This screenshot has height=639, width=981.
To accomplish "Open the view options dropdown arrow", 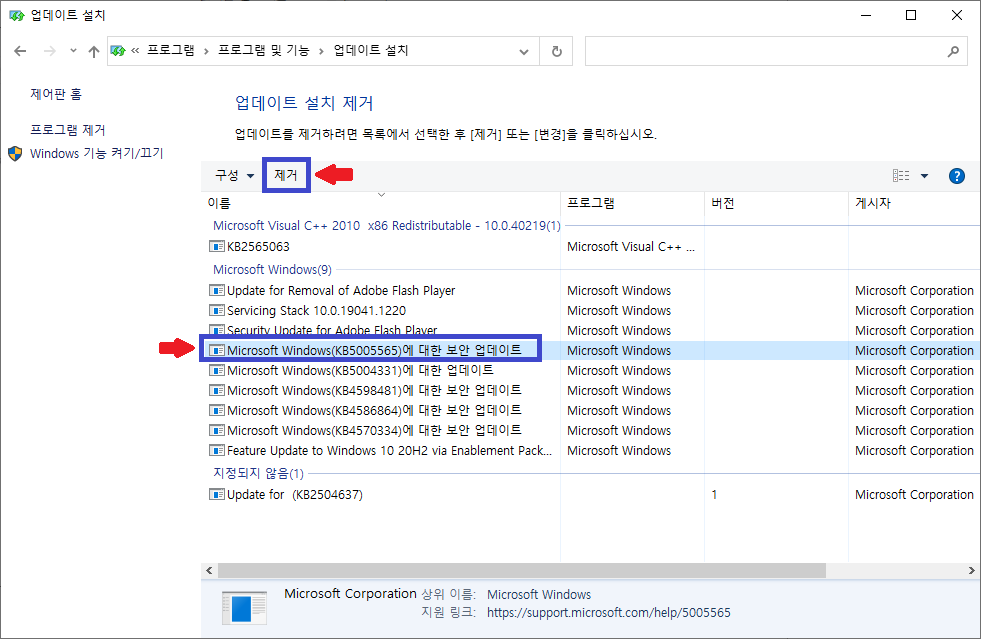I will (x=924, y=176).
